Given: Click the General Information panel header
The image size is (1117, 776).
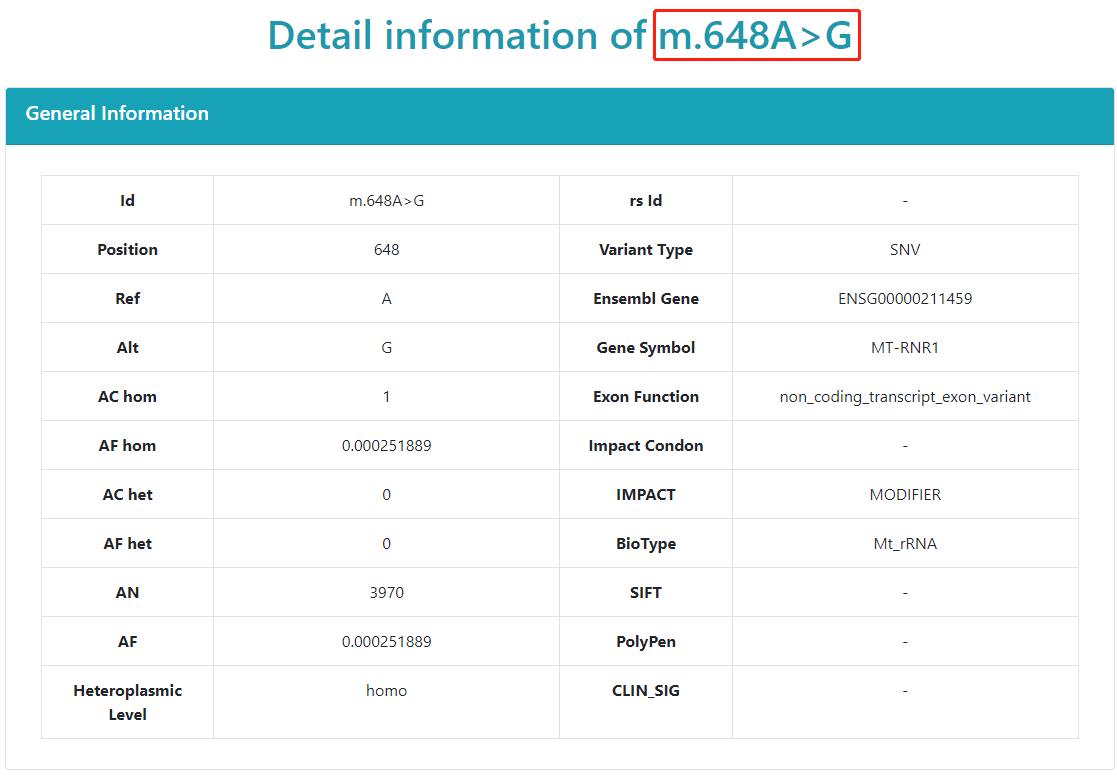Looking at the screenshot, I should [117, 114].
